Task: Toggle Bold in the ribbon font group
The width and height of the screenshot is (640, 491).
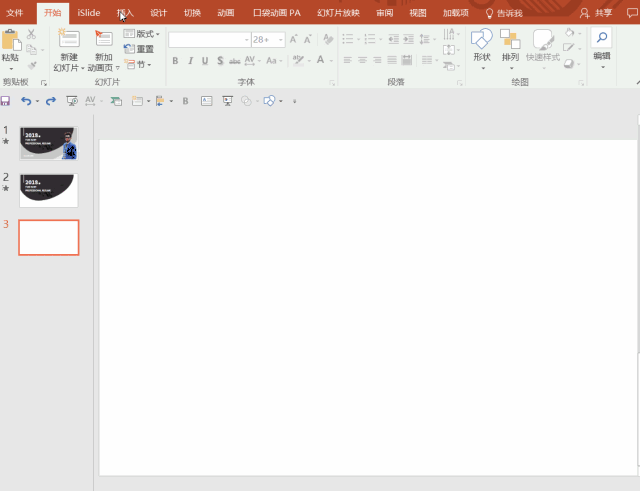Action: [175, 61]
